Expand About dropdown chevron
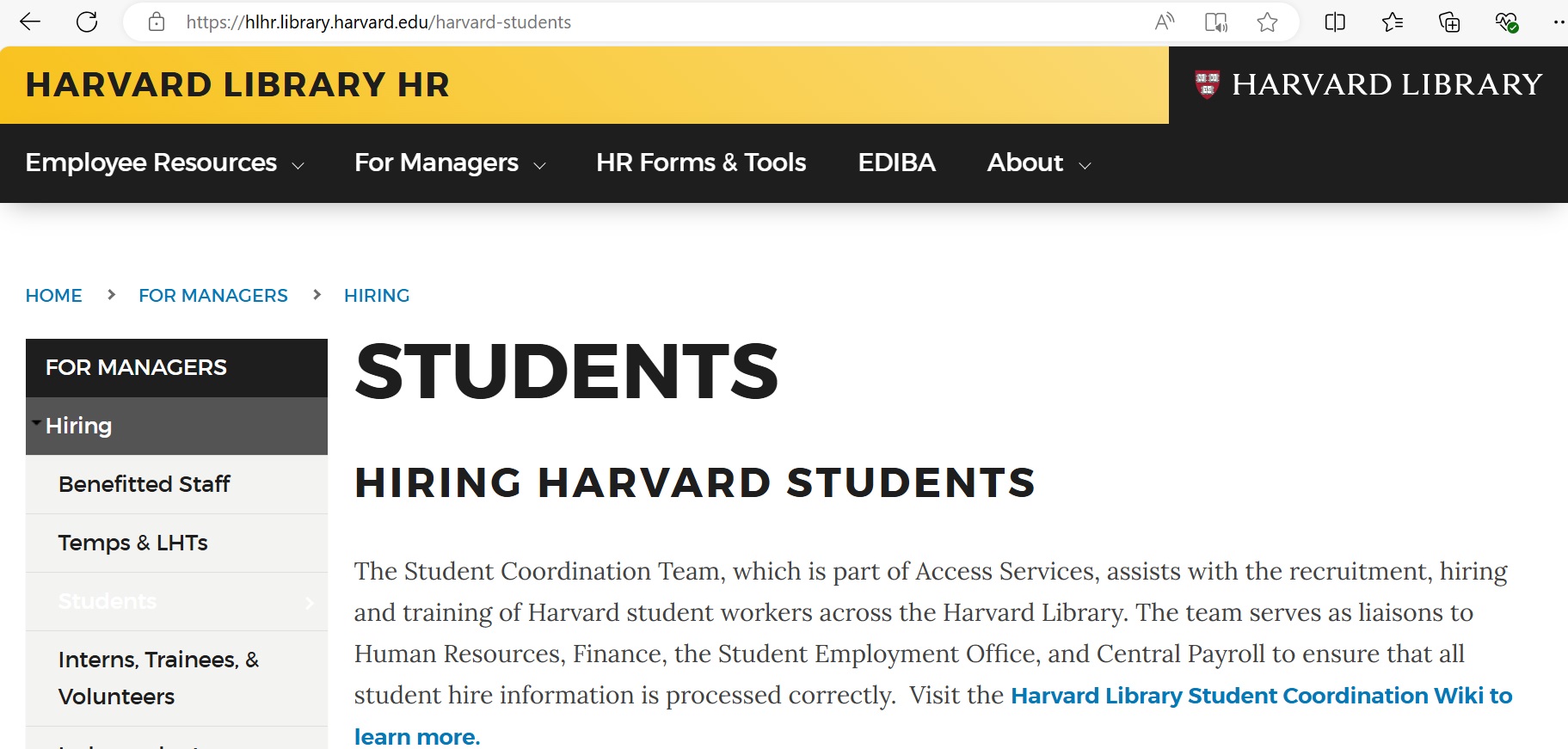 pyautogui.click(x=1085, y=165)
